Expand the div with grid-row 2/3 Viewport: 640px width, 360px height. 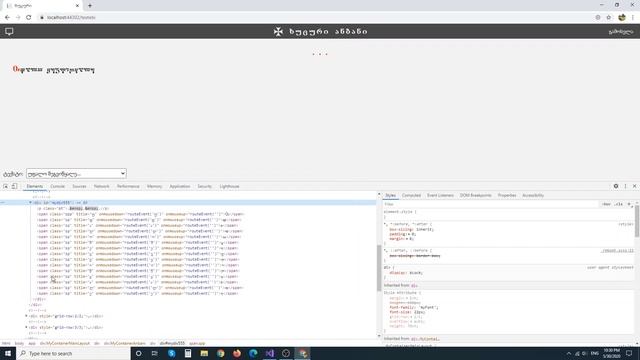(x=26, y=316)
